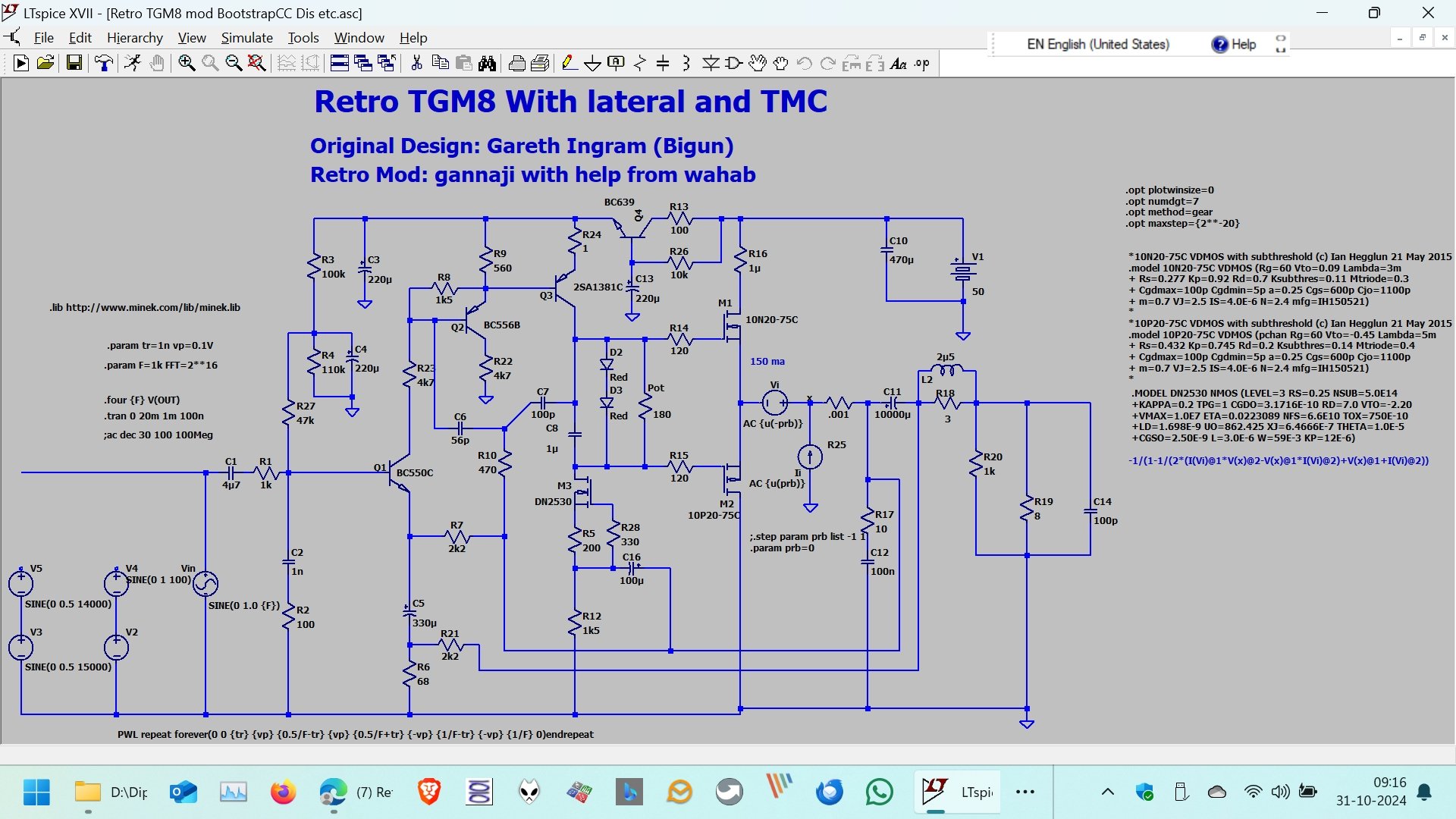The image size is (1456, 819).
Task: Save the schematic with the floppy disk icon
Action: (74, 64)
